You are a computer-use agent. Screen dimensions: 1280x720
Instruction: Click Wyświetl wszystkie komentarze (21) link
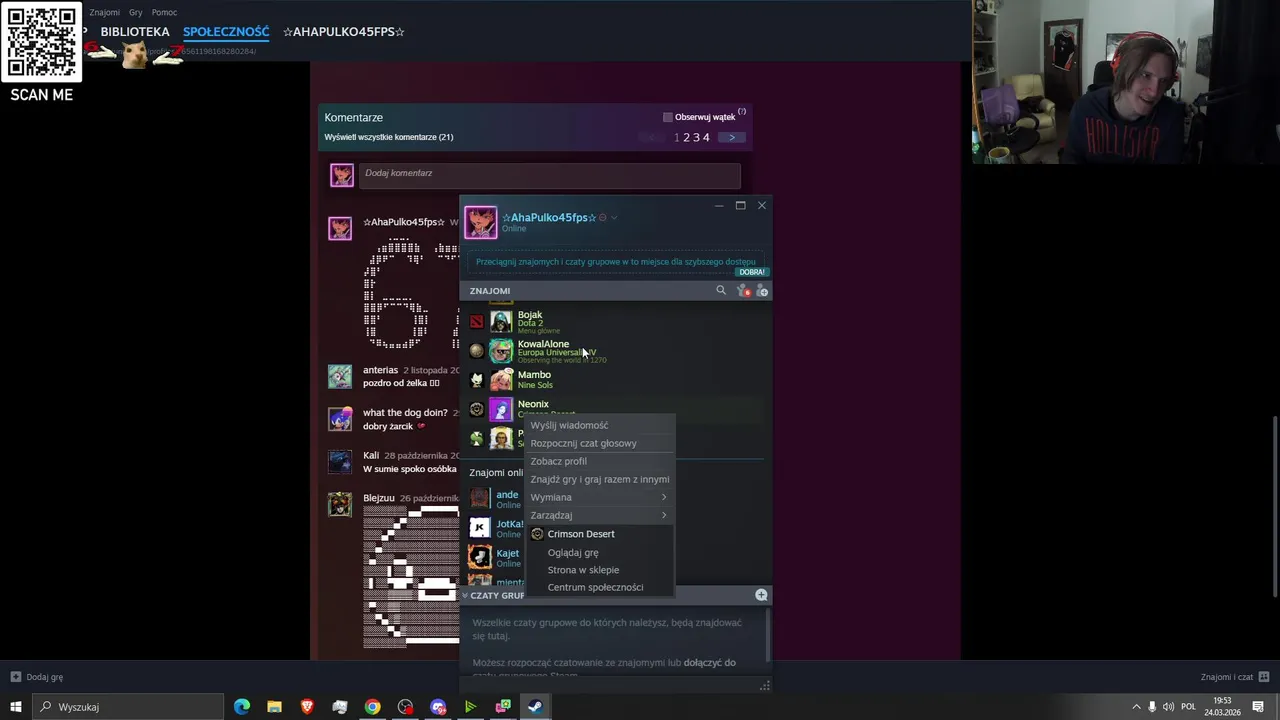point(389,137)
